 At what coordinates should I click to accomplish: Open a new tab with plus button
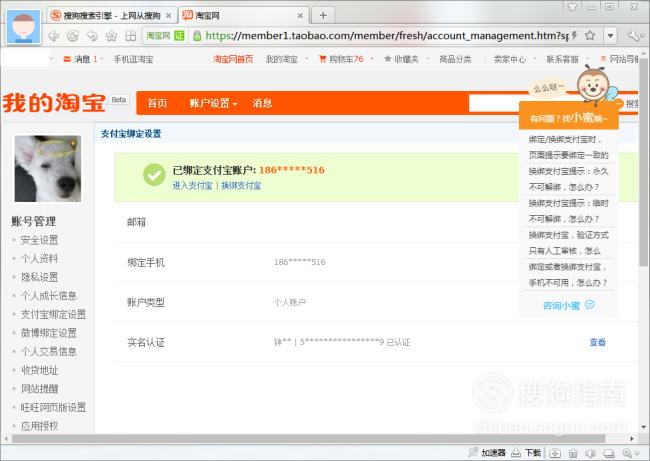[x=323, y=16]
